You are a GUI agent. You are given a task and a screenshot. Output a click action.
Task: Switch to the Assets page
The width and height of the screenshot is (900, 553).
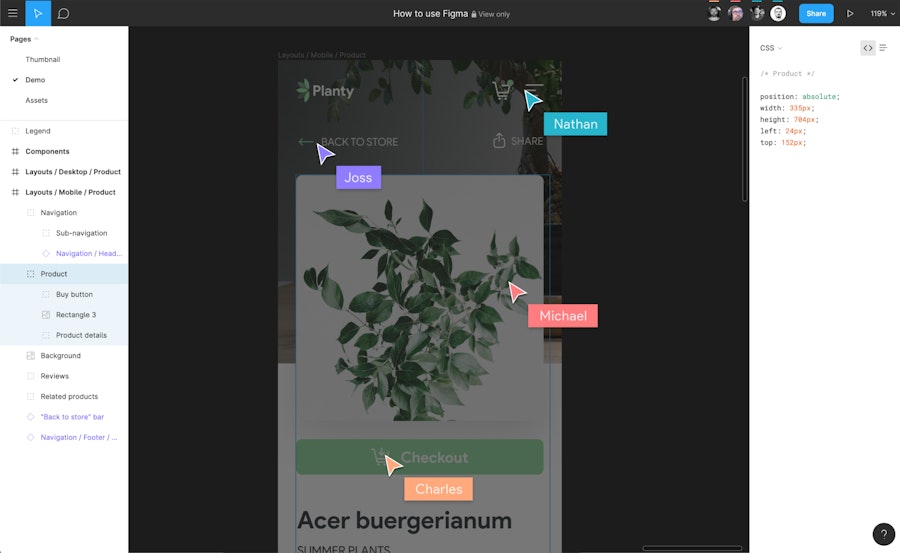36,100
